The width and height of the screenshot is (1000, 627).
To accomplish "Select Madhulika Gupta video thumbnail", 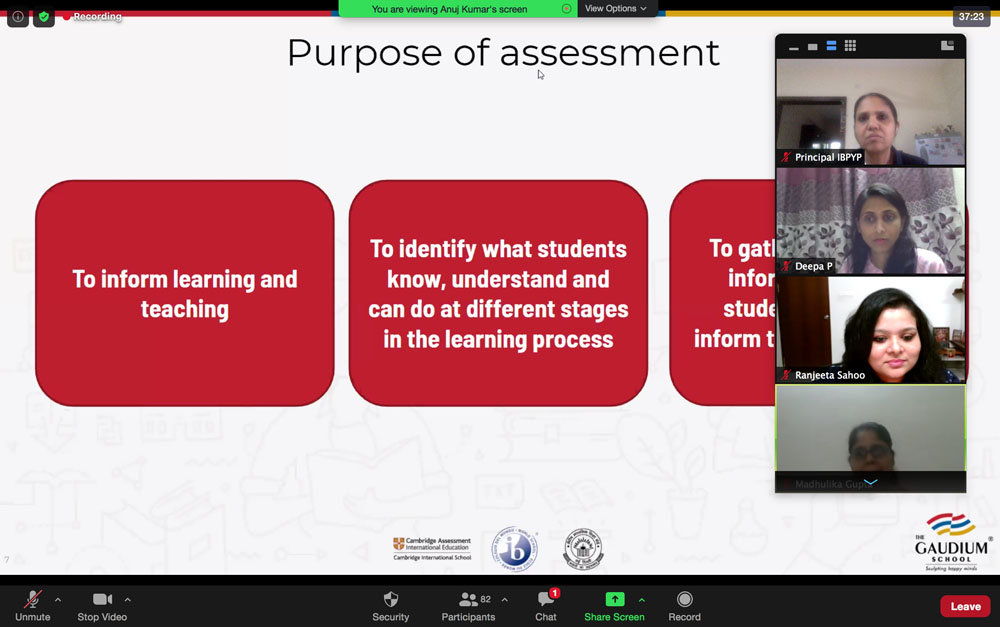I will 871,438.
